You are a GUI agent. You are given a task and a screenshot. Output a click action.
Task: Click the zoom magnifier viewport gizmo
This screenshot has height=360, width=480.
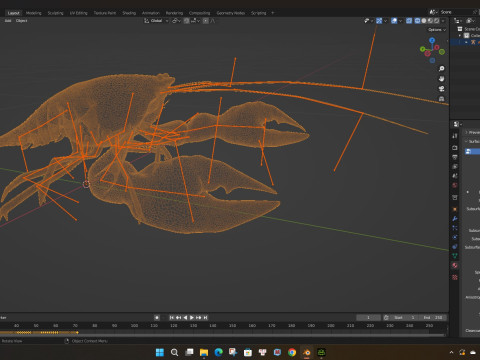[x=442, y=69]
